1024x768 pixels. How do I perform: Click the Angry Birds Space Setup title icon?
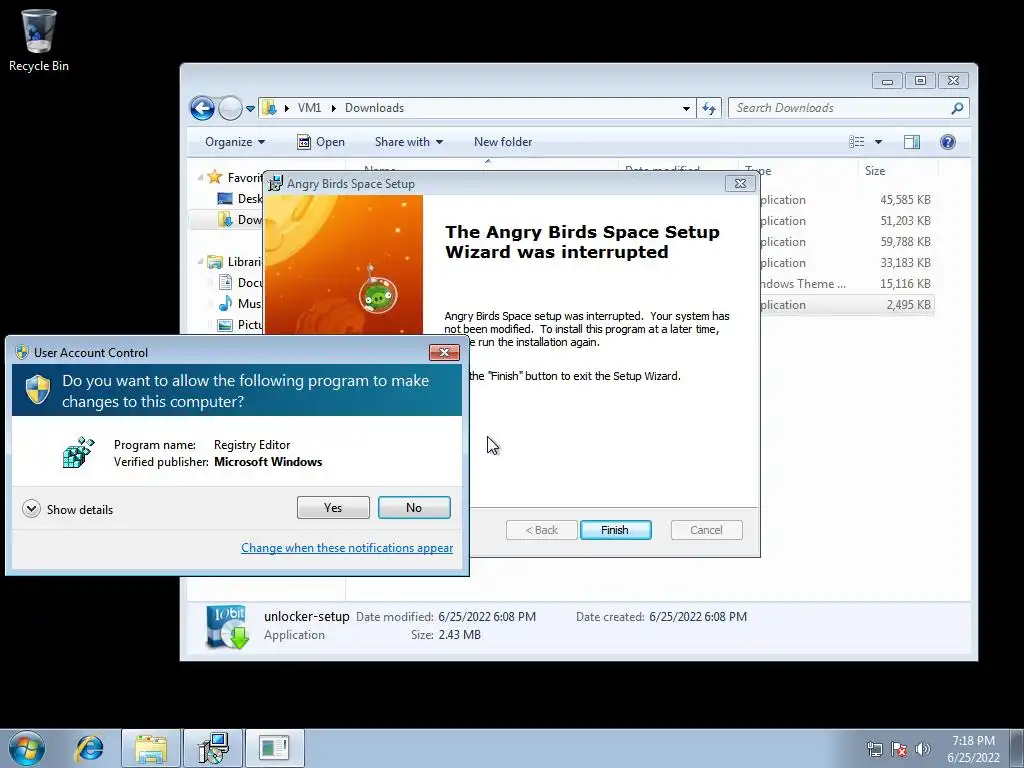click(x=276, y=184)
